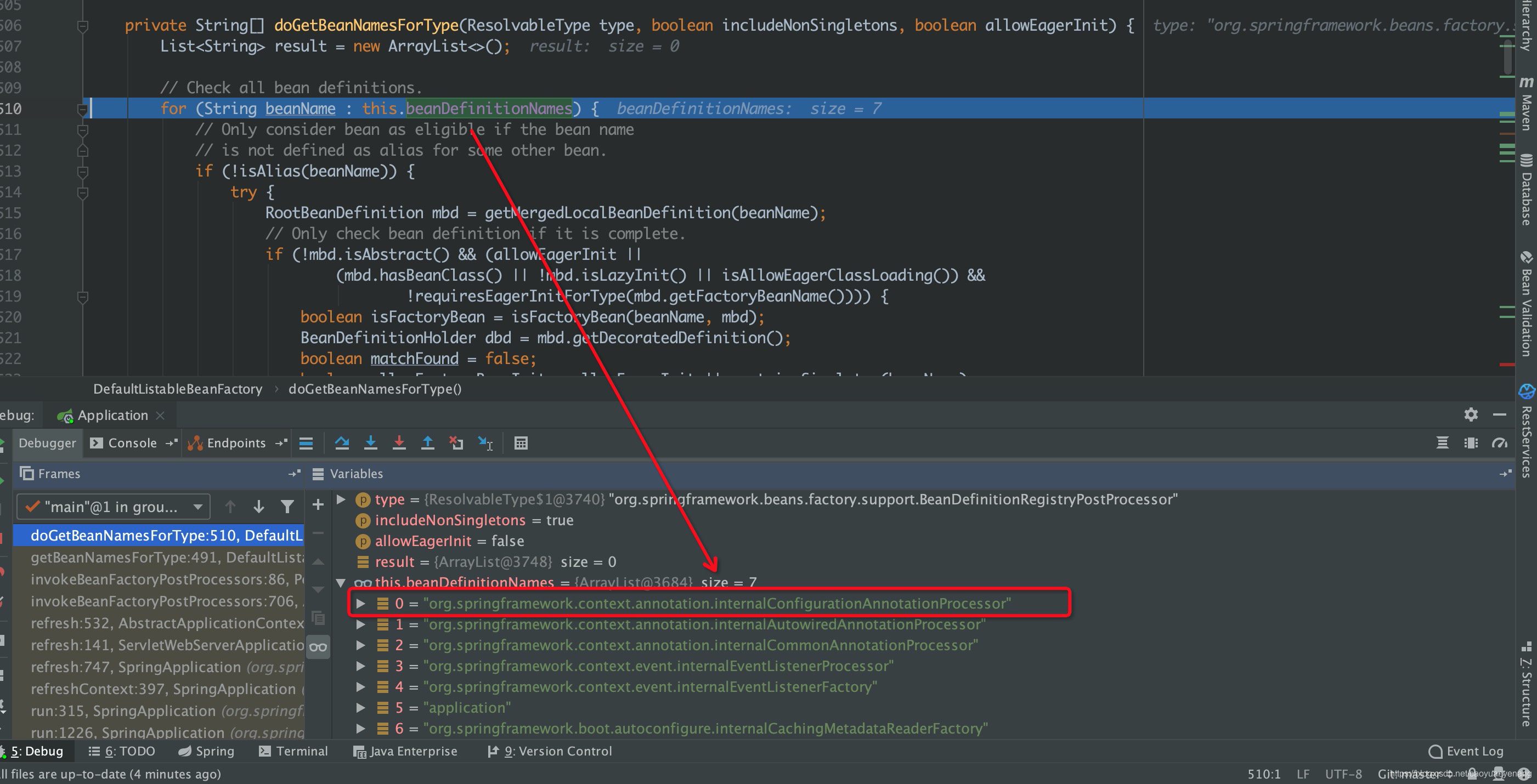Open the Terminal tool window
Viewport: 1537px width, 784px height.
(x=293, y=751)
